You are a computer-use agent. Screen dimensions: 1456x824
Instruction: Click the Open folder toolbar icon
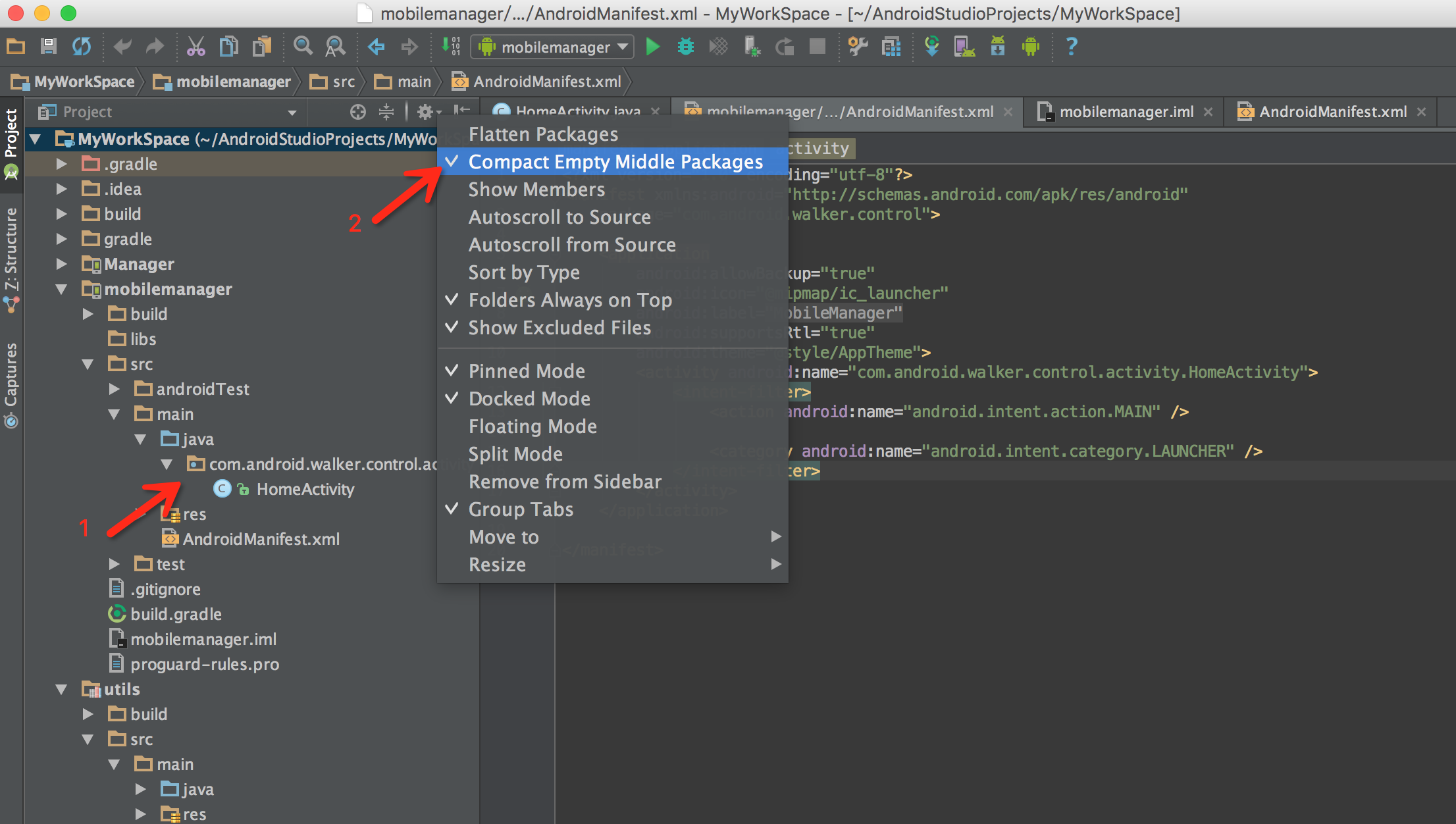point(16,47)
